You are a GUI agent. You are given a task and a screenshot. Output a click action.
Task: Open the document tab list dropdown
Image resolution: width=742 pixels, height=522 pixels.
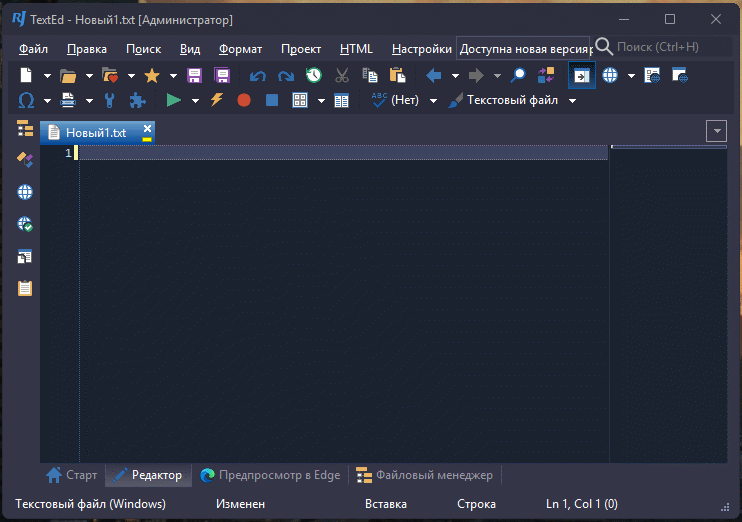tap(716, 131)
